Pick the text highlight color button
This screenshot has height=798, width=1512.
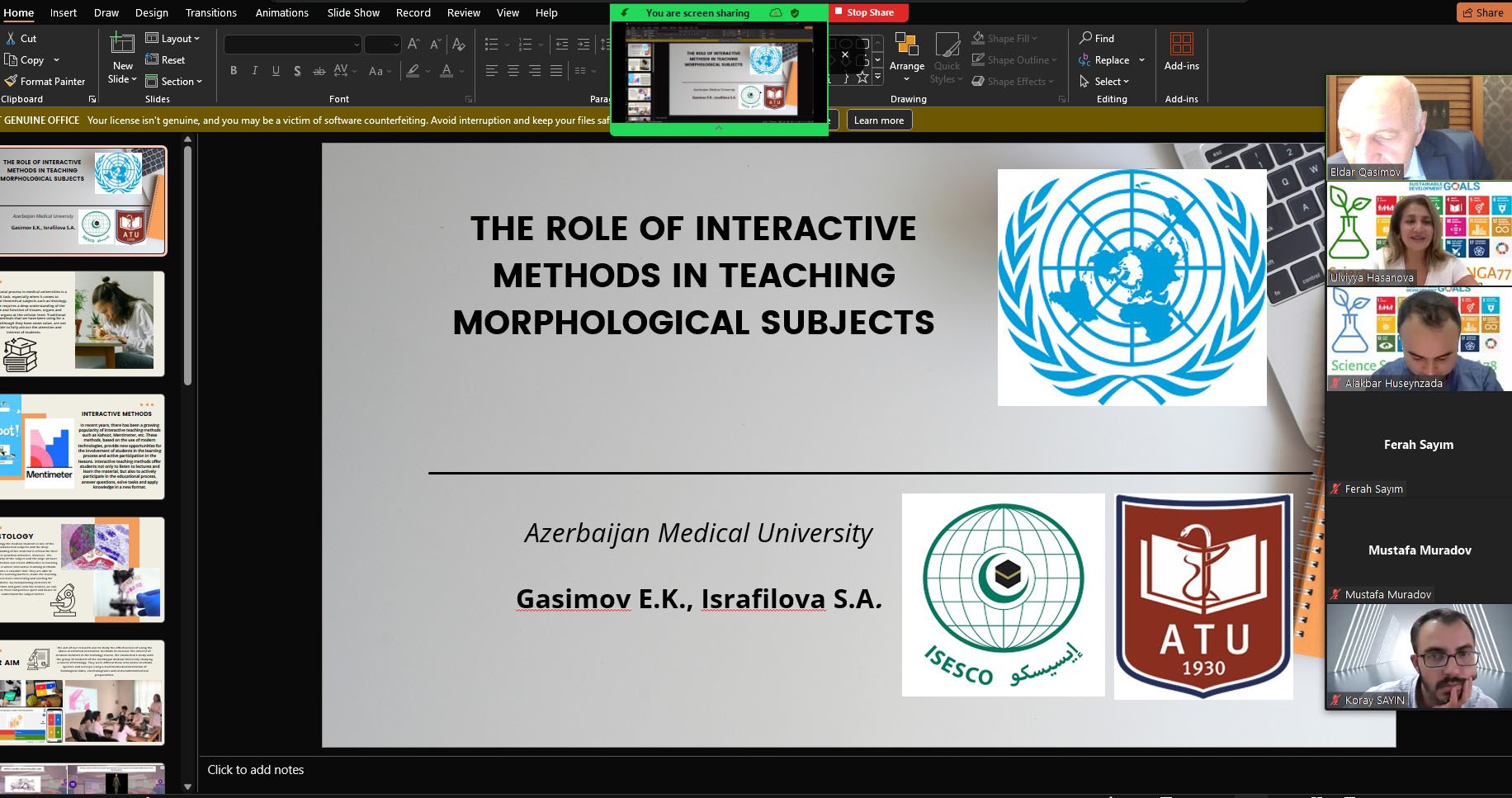413,71
